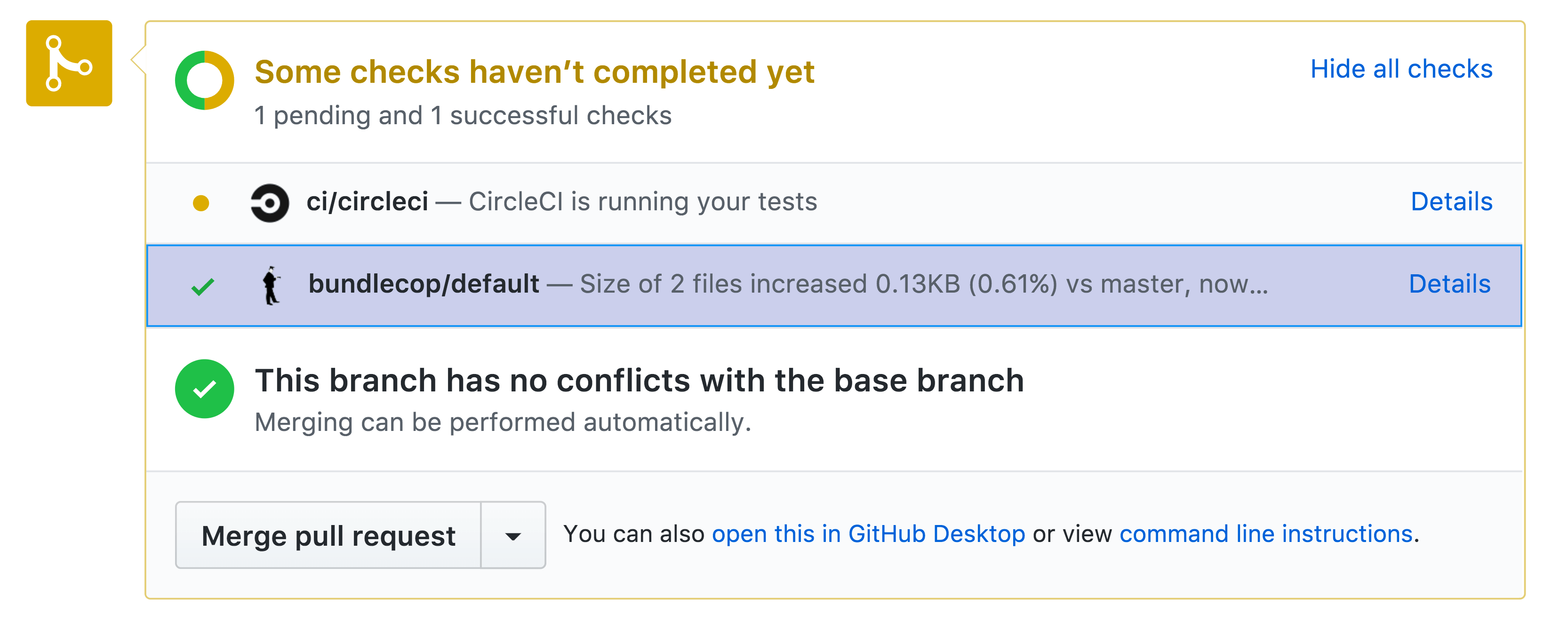Select the bundlecop/default check name
This screenshot has height=621, width=1568.
pyautogui.click(x=424, y=284)
